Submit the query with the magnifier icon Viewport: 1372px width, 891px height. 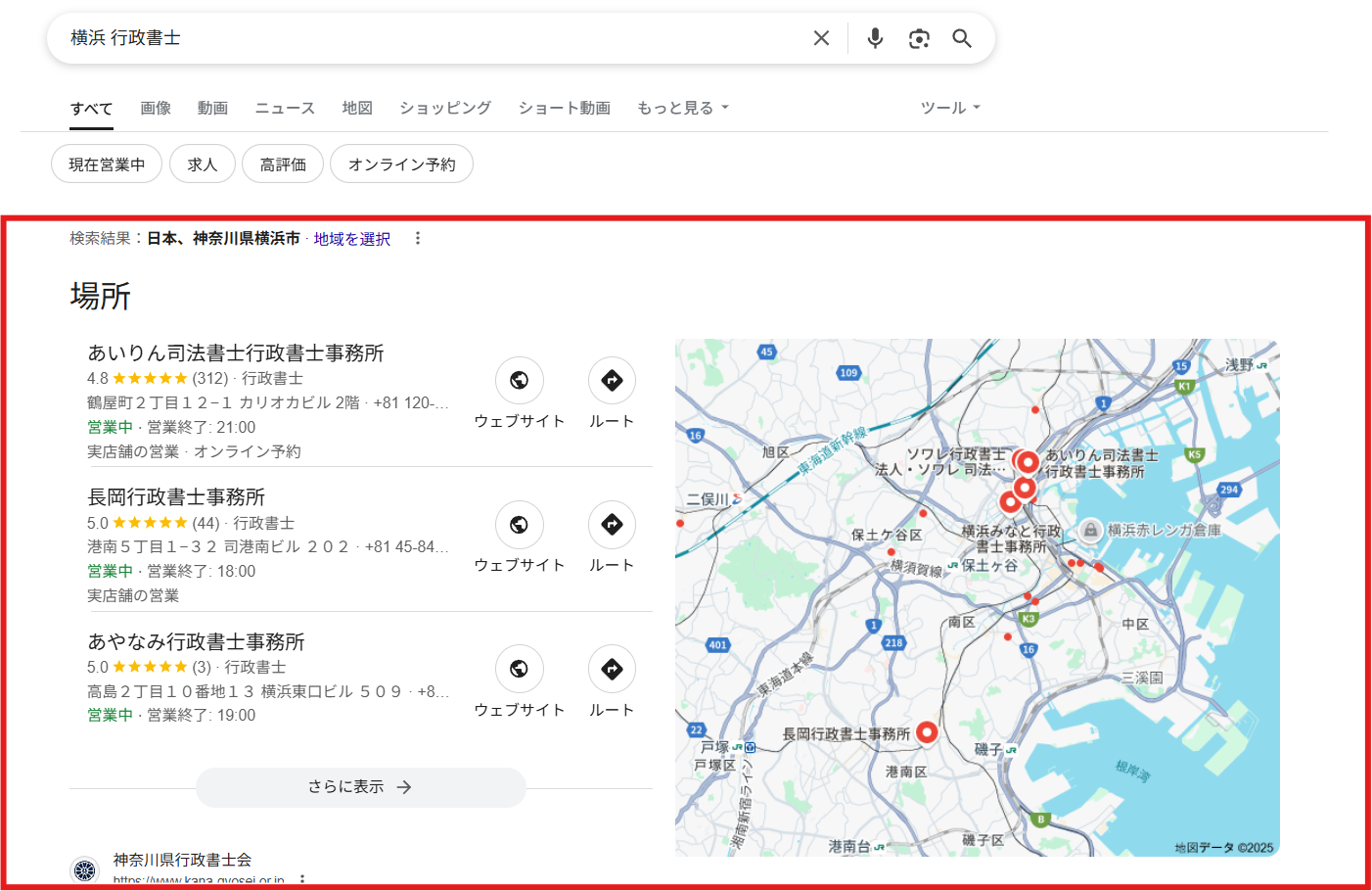(962, 38)
